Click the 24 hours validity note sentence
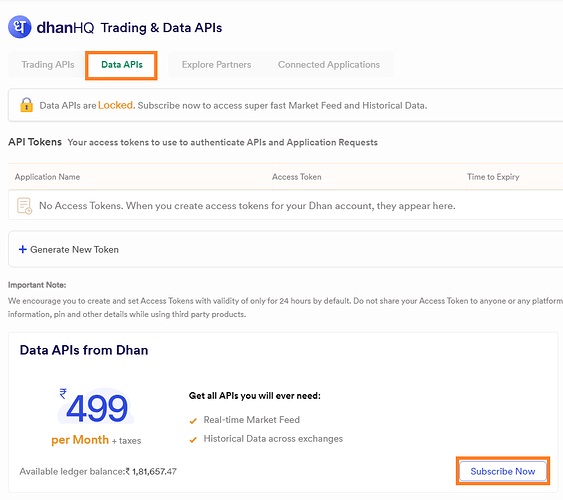The width and height of the screenshot is (563, 500). (179, 301)
